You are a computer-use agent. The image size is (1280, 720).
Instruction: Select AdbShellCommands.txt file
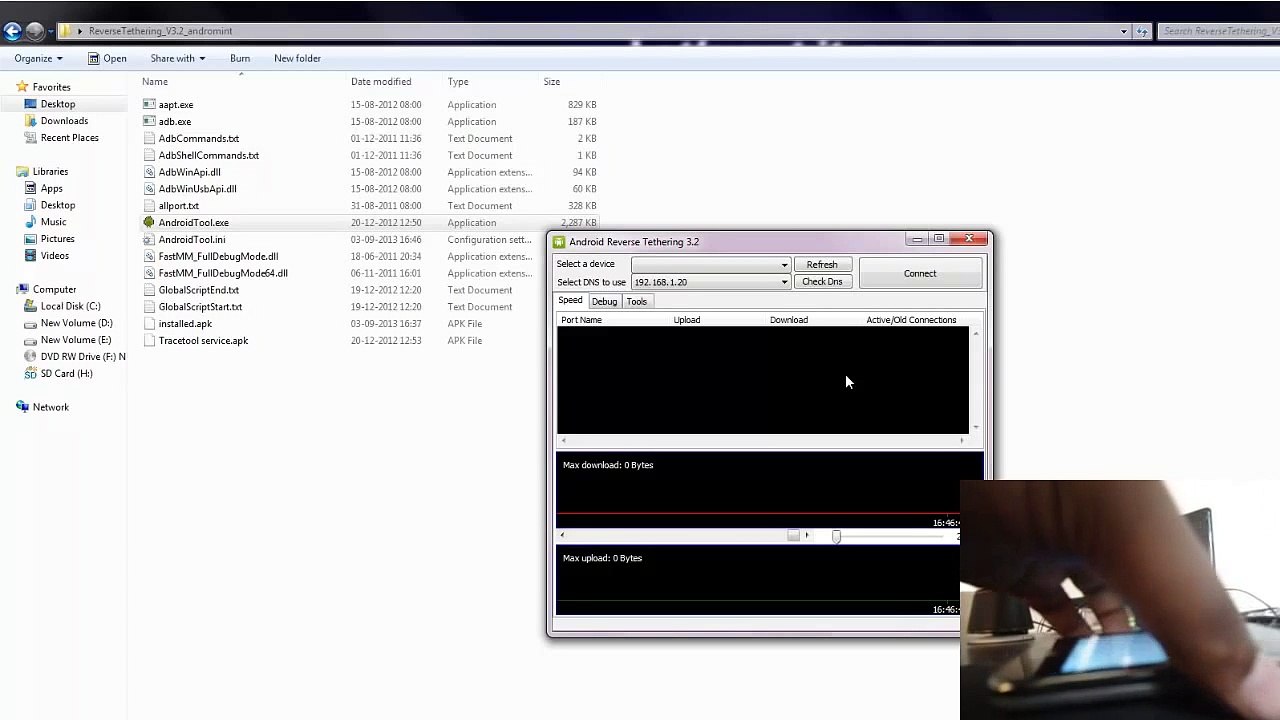tap(208, 155)
